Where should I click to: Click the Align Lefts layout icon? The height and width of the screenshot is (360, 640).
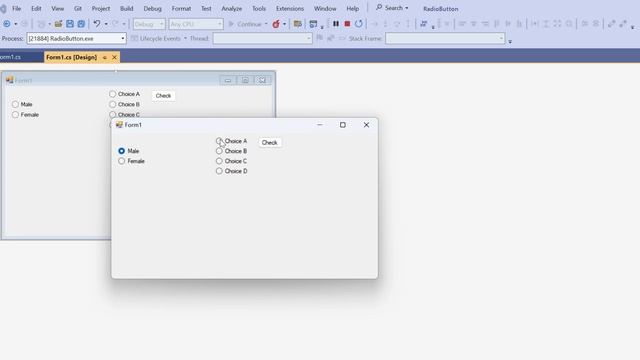(x=462, y=24)
